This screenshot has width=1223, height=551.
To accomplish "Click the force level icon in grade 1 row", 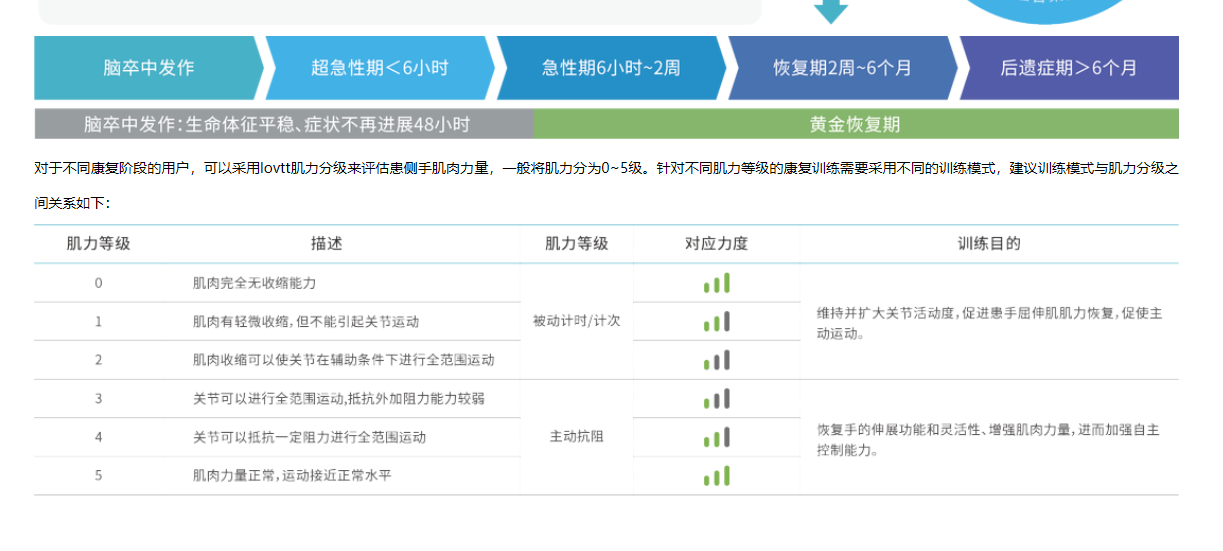I will tap(716, 322).
